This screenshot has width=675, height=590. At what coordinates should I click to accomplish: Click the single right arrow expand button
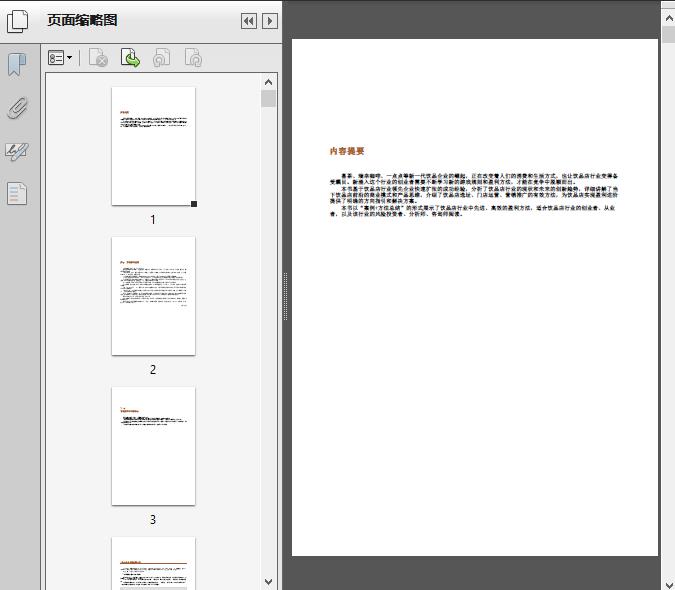(270, 21)
